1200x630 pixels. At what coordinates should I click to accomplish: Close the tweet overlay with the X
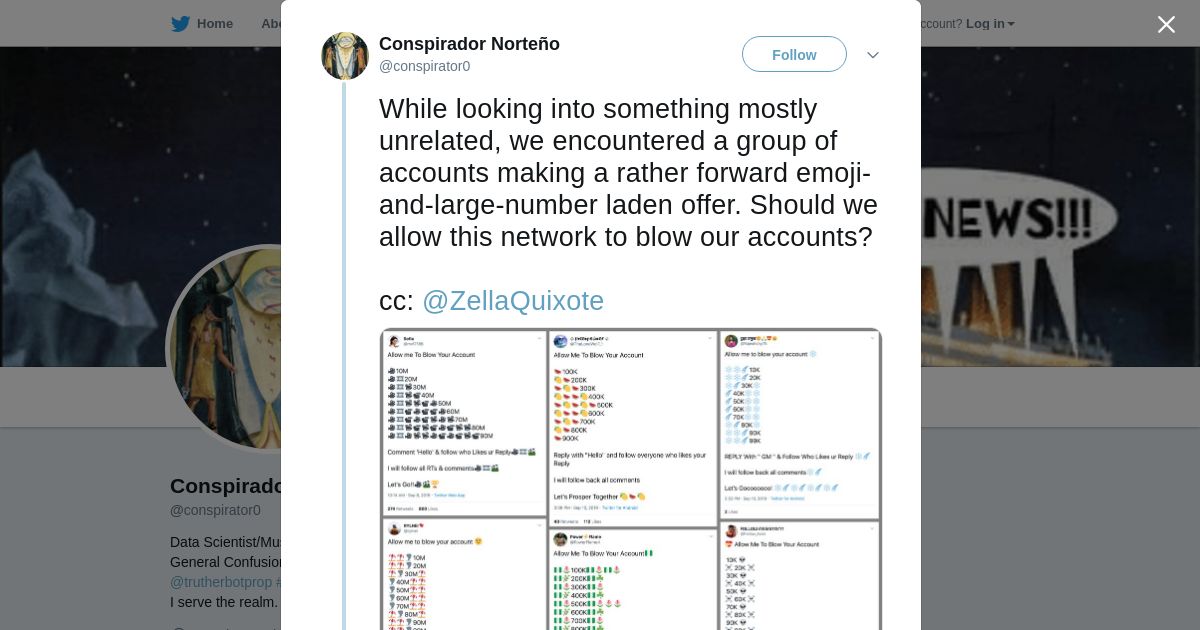(1166, 24)
